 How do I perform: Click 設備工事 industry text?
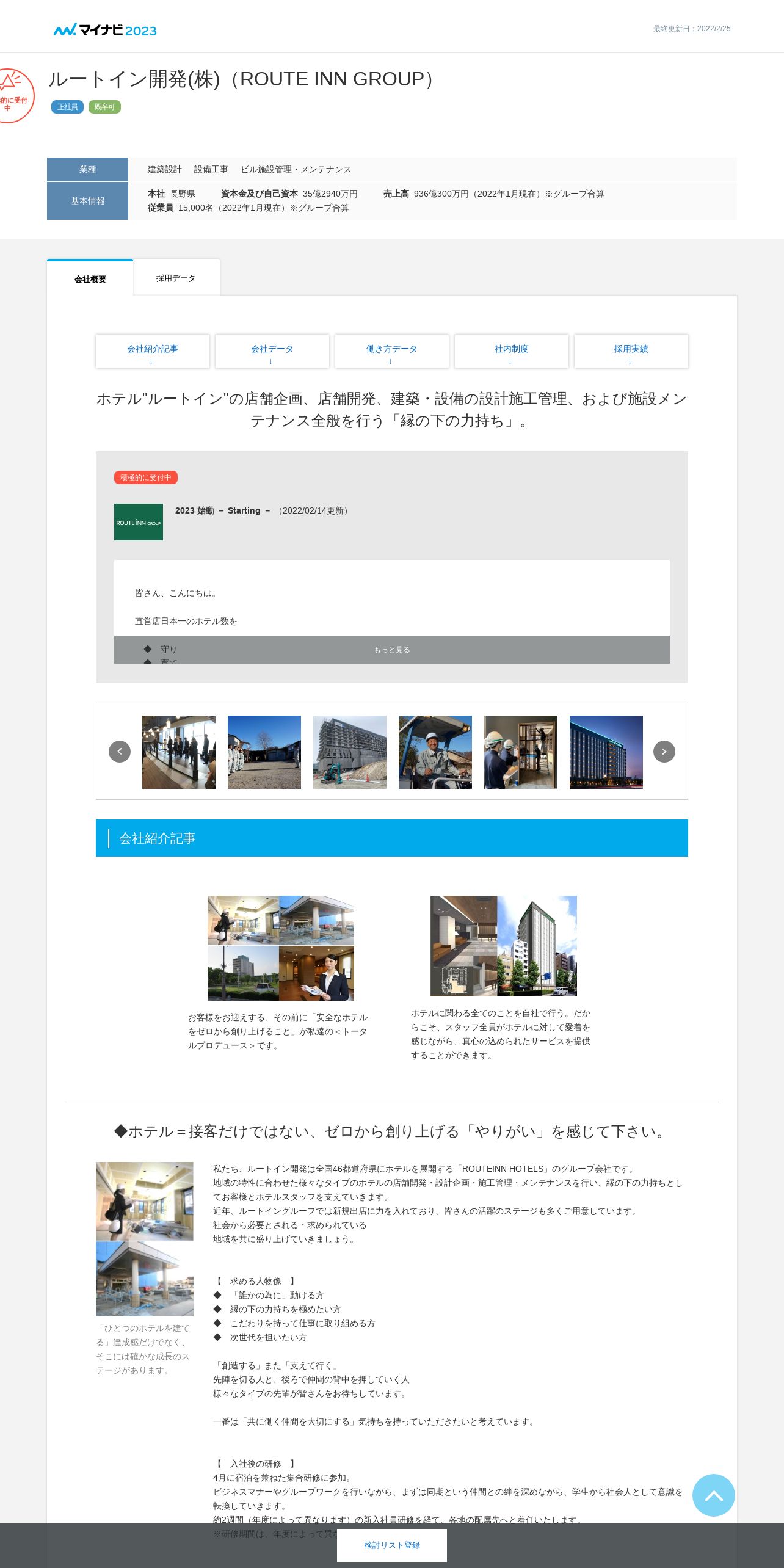tap(211, 169)
